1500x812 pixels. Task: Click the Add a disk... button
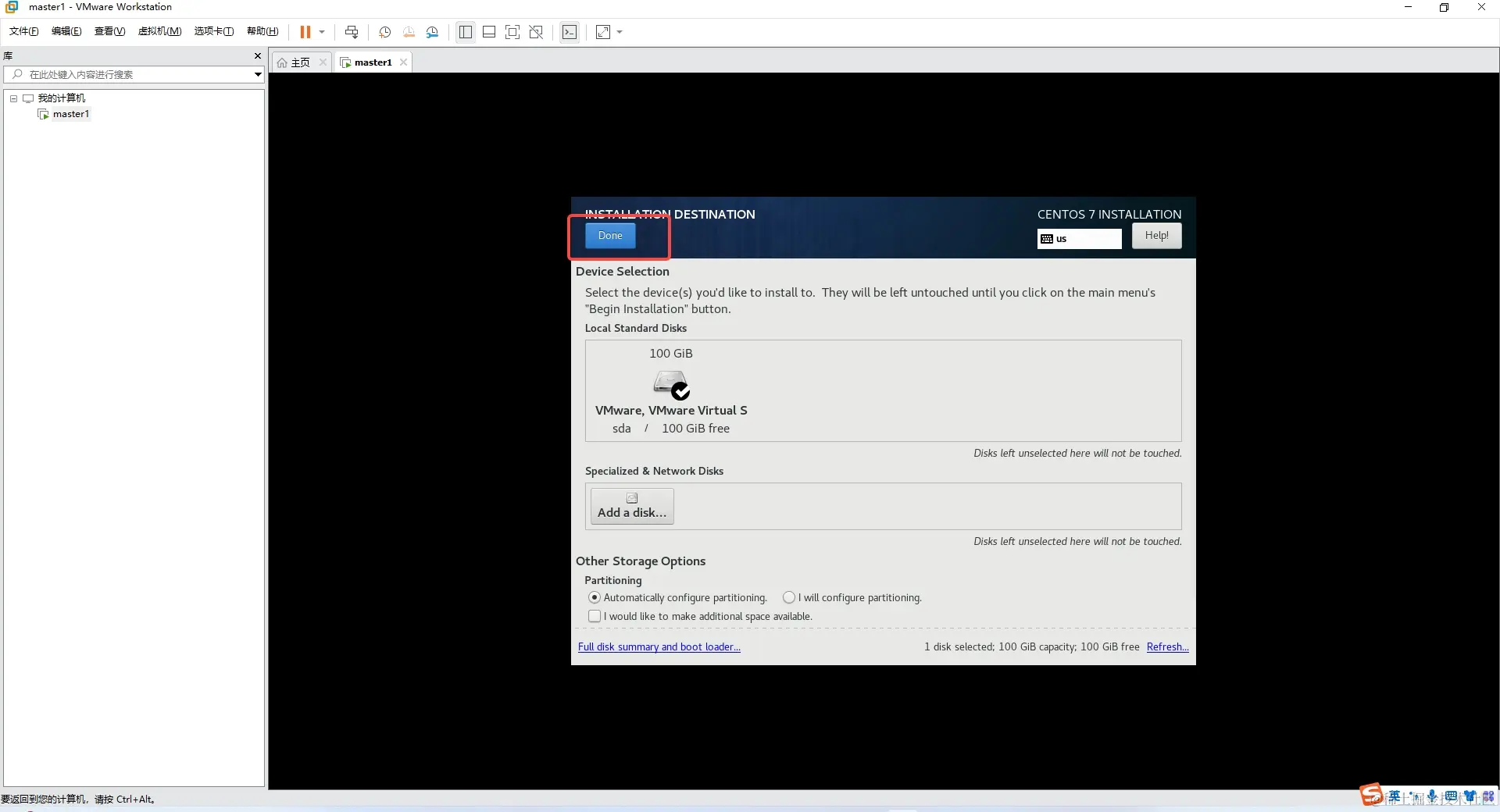click(x=632, y=506)
